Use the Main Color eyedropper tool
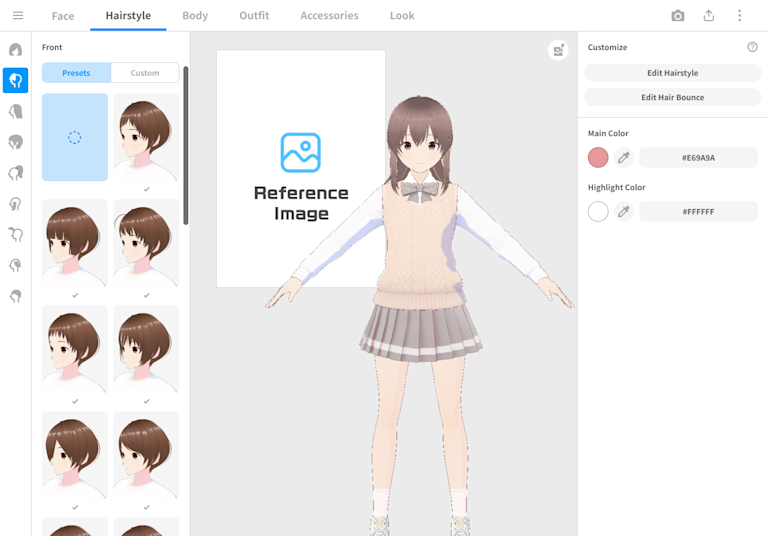Image resolution: width=768 pixels, height=536 pixels. coord(624,158)
